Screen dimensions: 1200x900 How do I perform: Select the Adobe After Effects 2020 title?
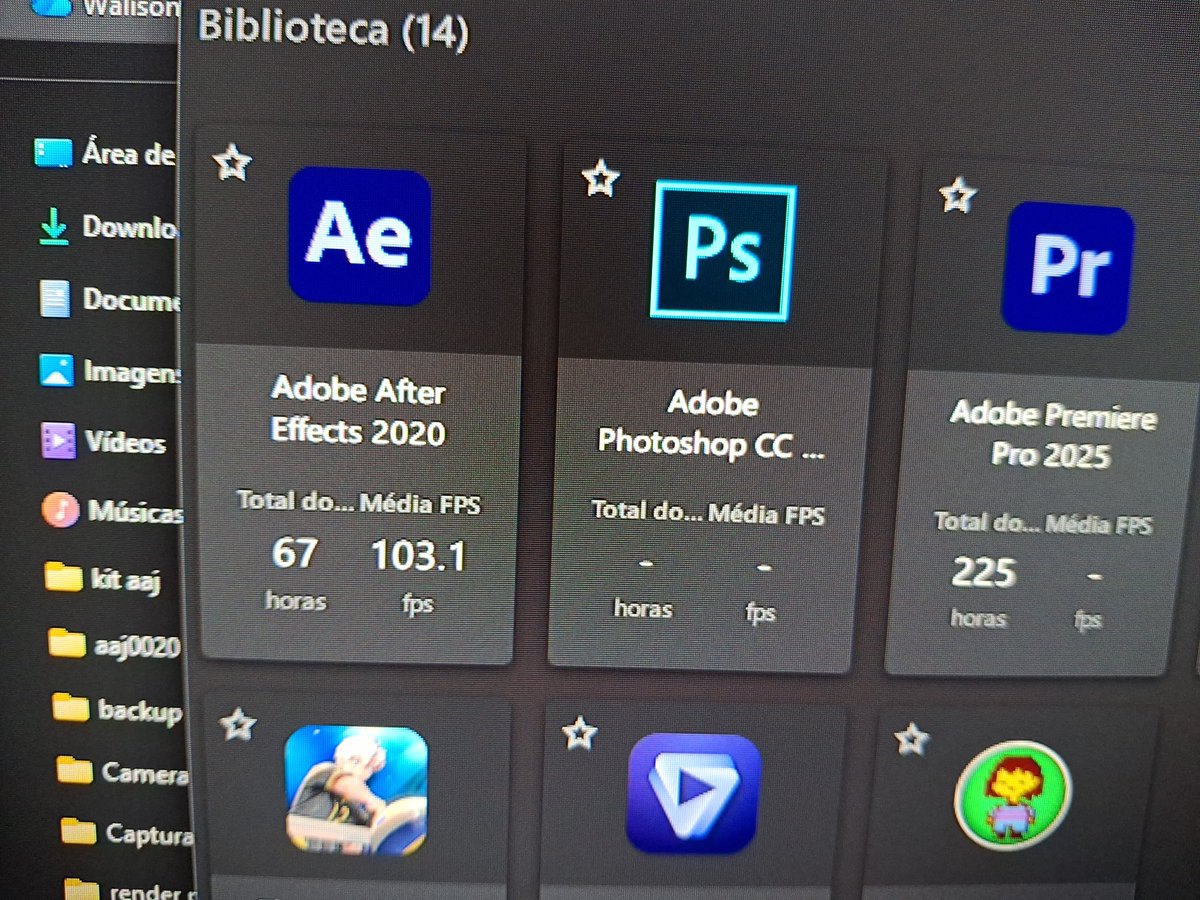pyautogui.click(x=359, y=411)
